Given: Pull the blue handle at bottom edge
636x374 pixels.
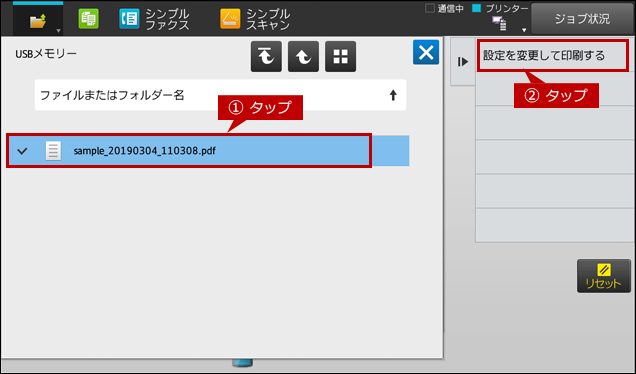Looking at the screenshot, I should (243, 363).
